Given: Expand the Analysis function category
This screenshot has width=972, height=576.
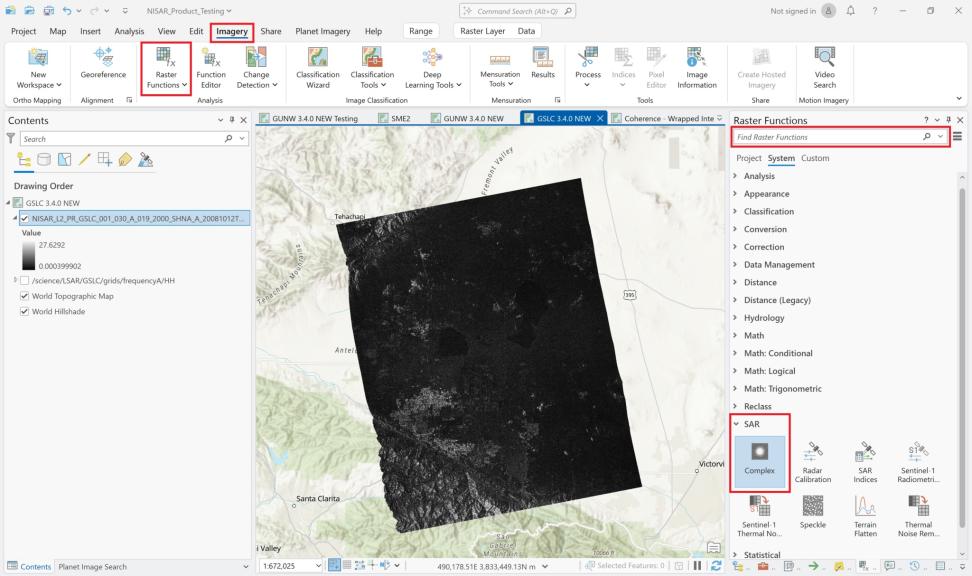Looking at the screenshot, I should [x=736, y=176].
